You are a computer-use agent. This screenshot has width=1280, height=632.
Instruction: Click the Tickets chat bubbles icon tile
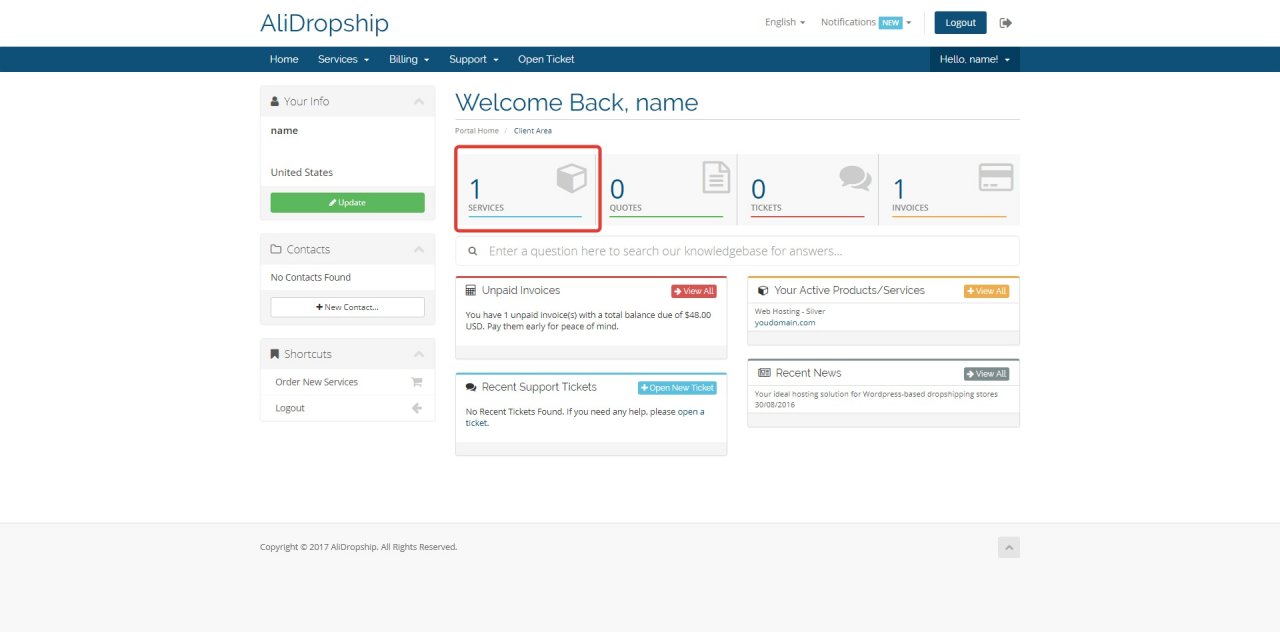855,178
